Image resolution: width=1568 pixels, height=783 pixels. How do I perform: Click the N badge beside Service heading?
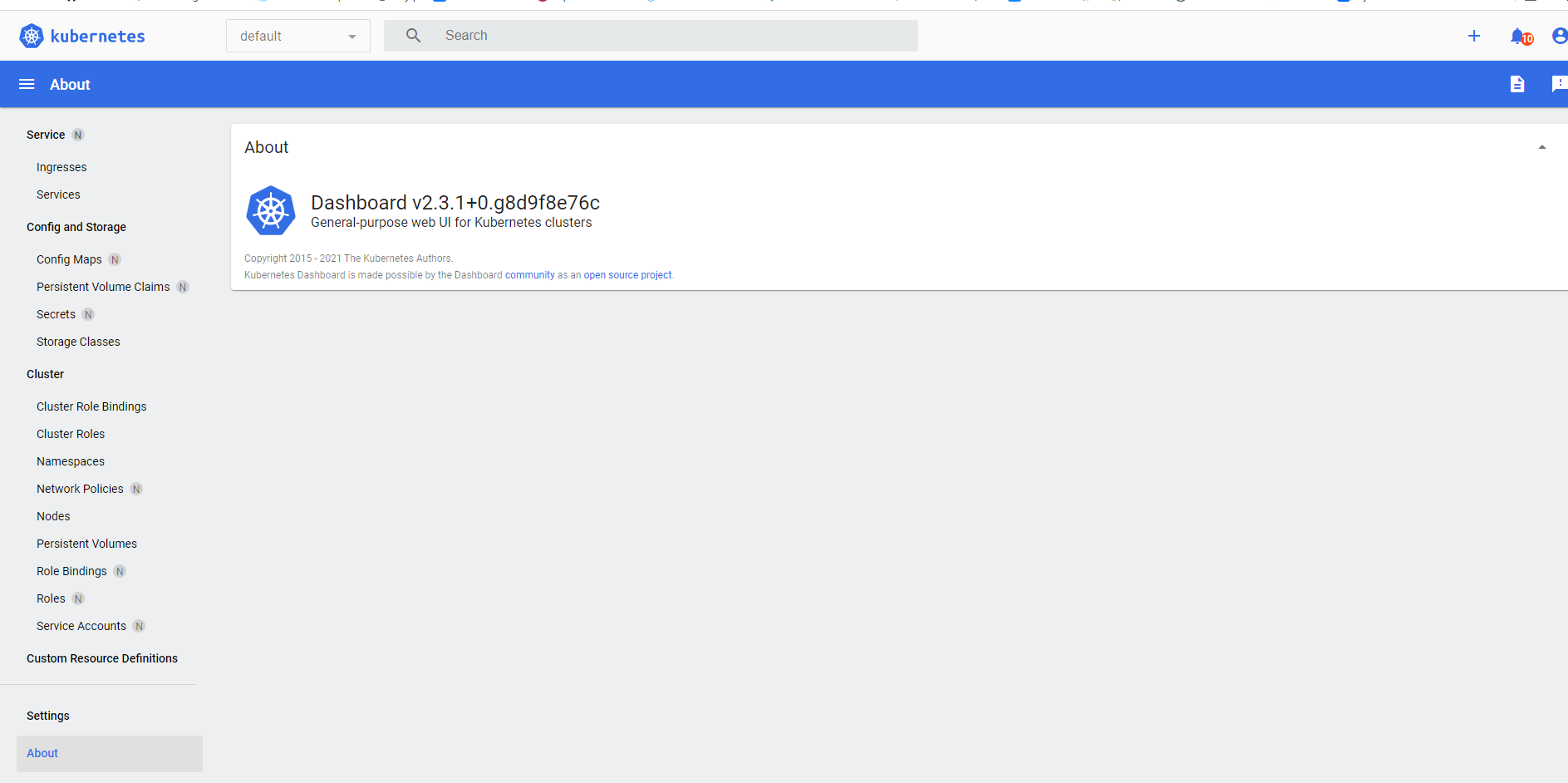78,135
